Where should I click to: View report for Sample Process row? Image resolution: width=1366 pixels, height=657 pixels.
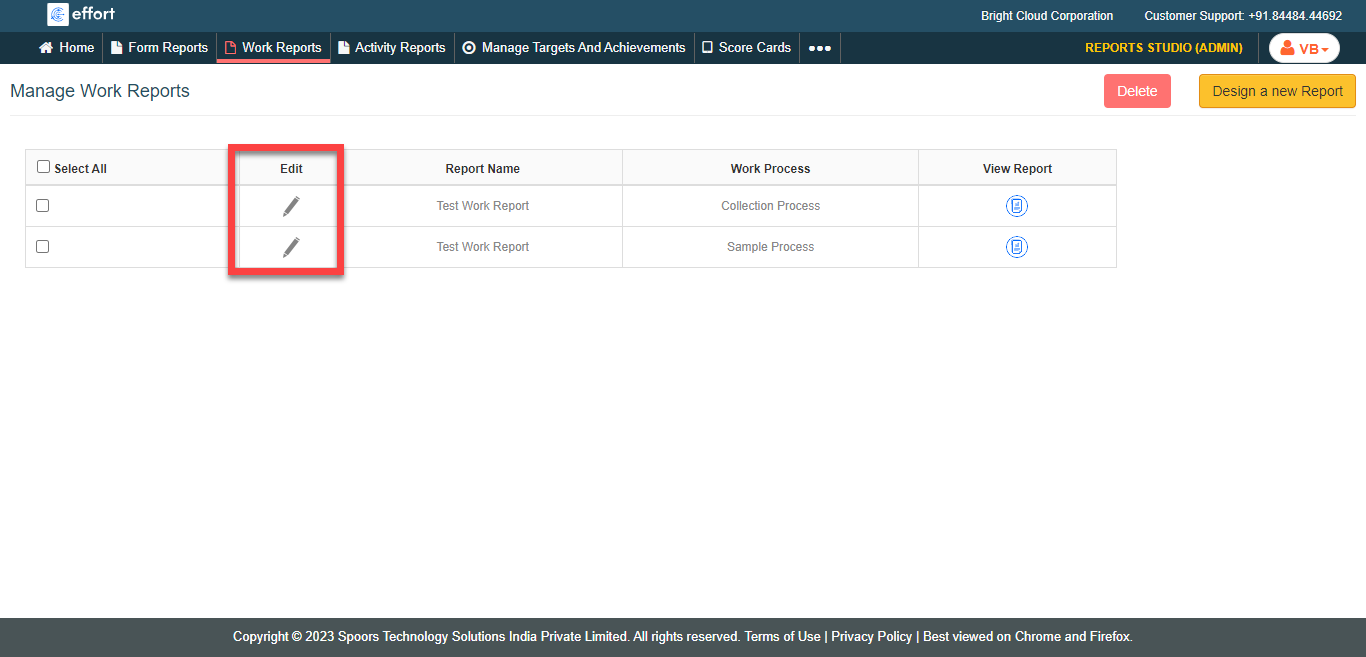click(x=1016, y=247)
